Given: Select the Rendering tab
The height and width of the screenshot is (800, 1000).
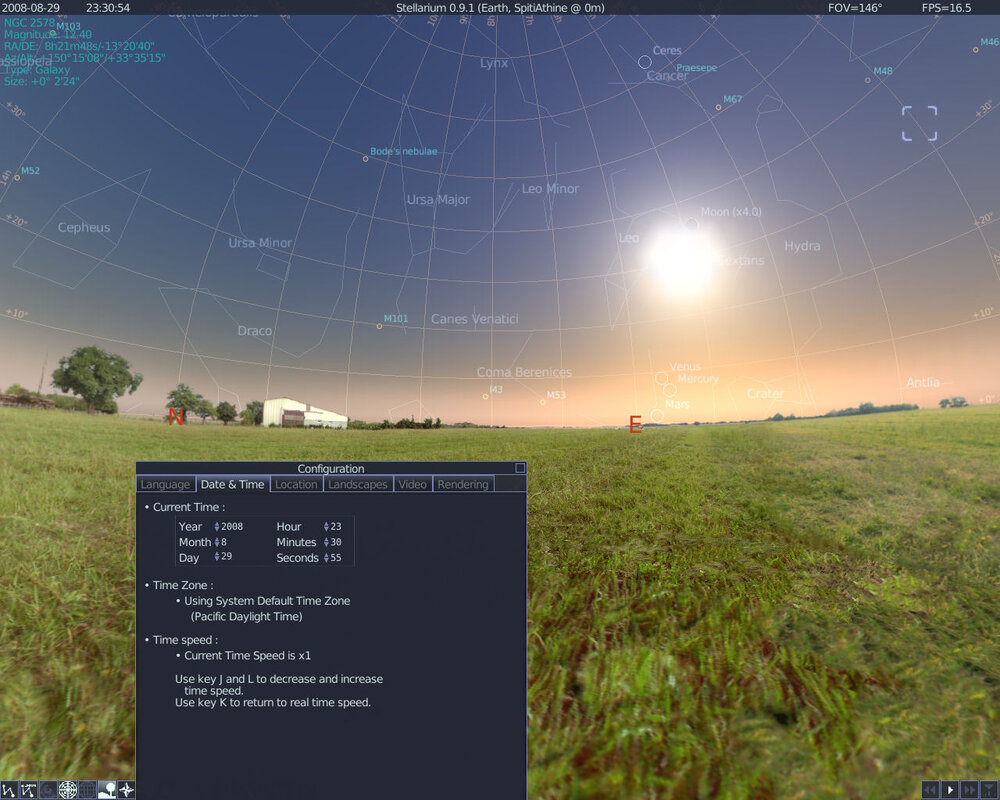Looking at the screenshot, I should point(463,484).
